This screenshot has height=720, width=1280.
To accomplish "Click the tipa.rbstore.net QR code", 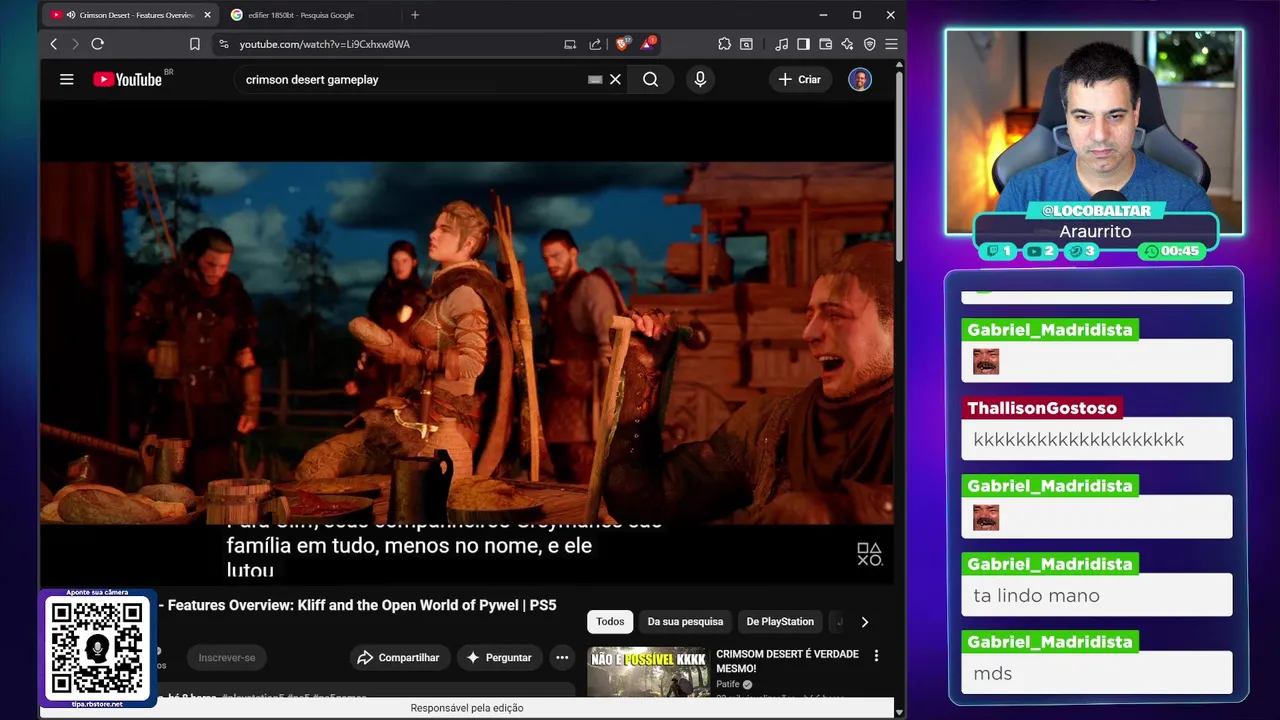I will [97, 648].
